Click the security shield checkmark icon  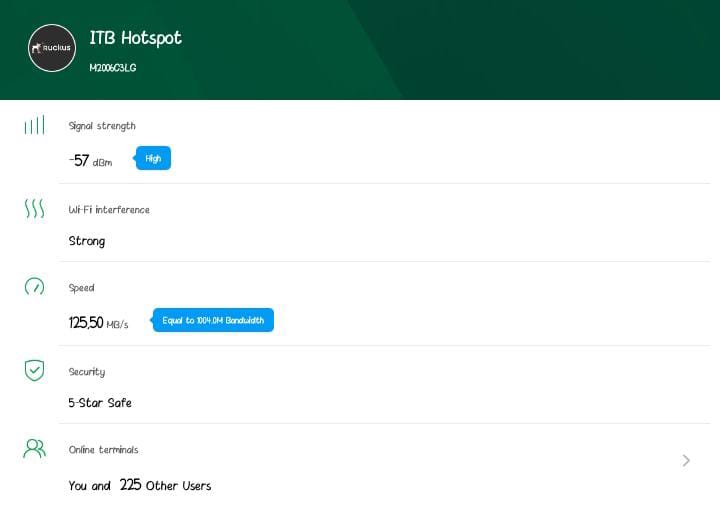pyautogui.click(x=34, y=370)
